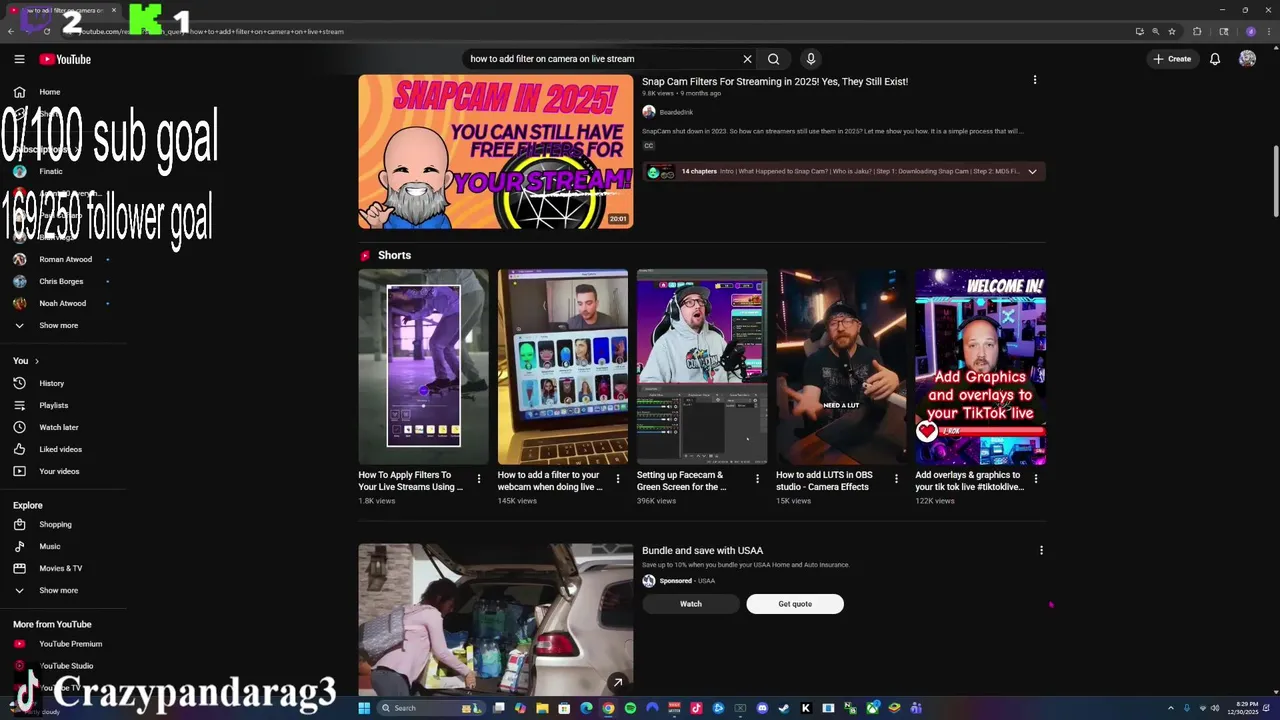Open the YouTube account avatar menu
The image size is (1280, 720).
[1247, 59]
